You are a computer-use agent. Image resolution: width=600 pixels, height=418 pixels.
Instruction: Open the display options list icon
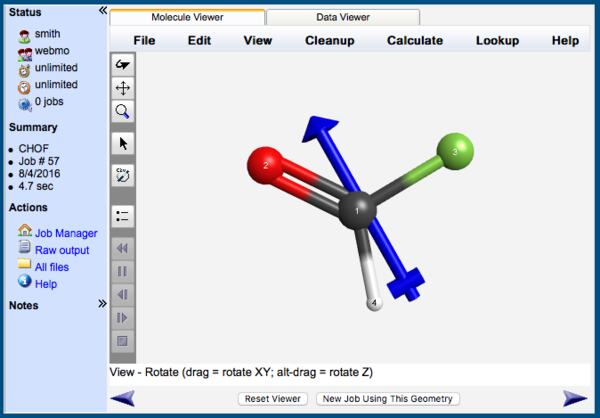[x=123, y=215]
